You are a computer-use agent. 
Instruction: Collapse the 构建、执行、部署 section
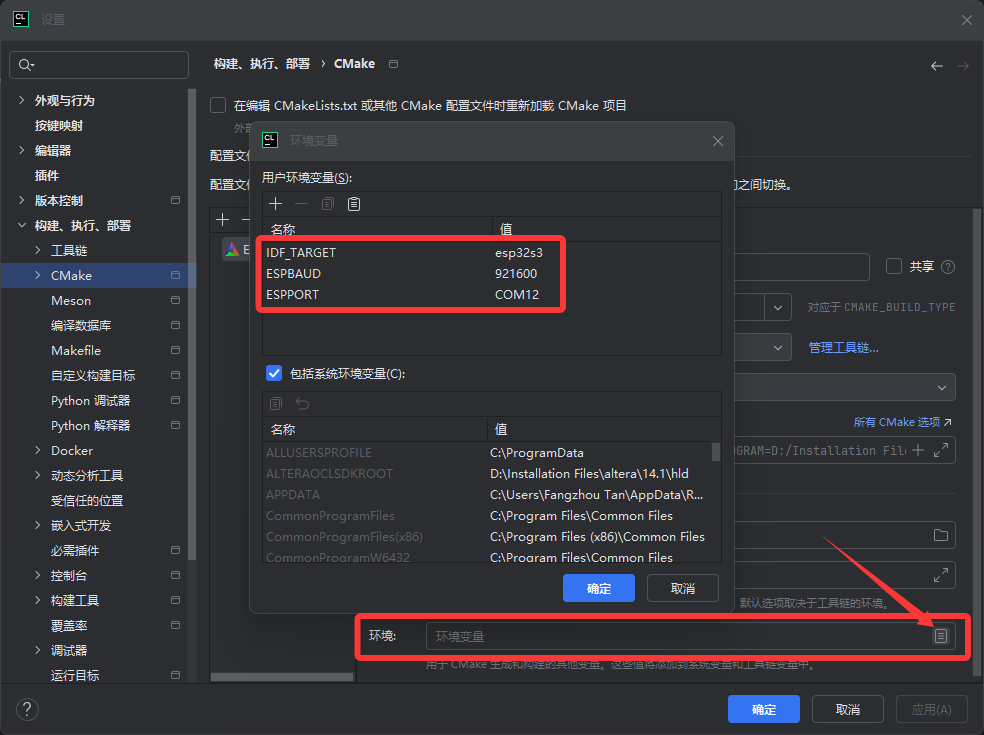(x=22, y=225)
